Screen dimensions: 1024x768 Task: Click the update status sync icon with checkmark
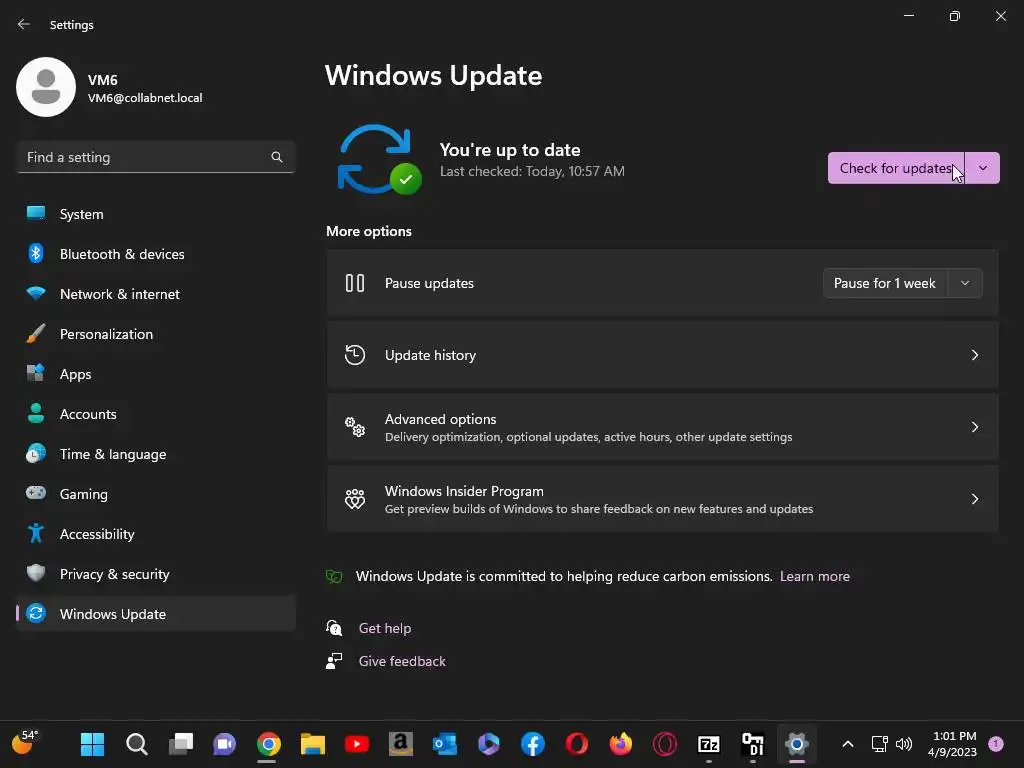pyautogui.click(x=379, y=159)
